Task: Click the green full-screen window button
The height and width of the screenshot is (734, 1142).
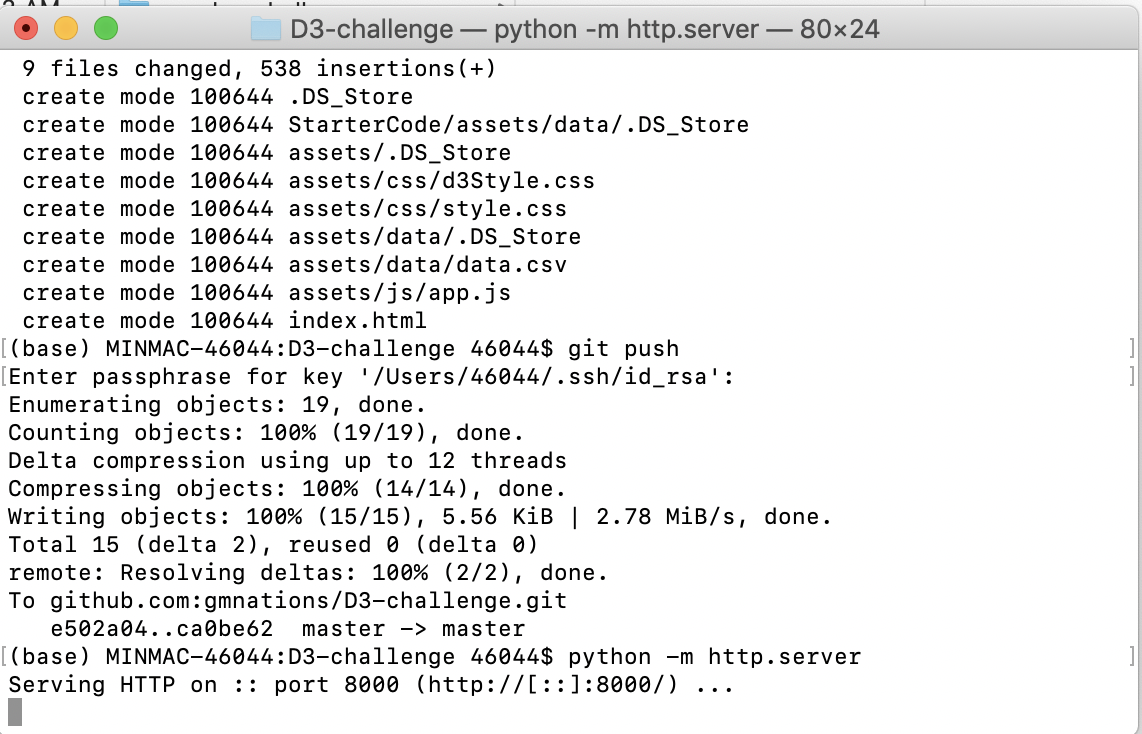Action: [104, 29]
